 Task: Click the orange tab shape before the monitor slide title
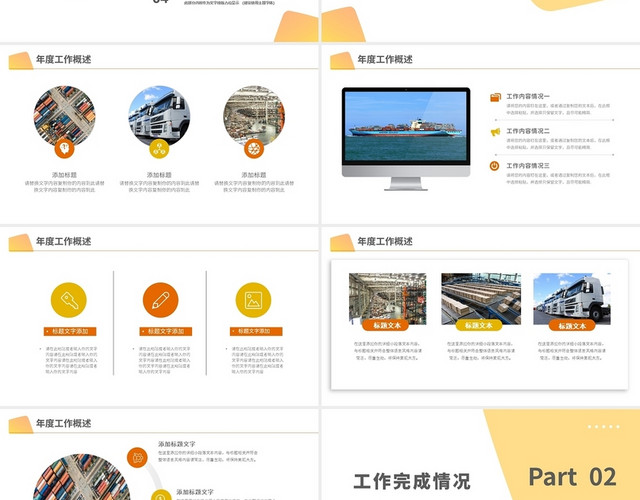(x=342, y=61)
